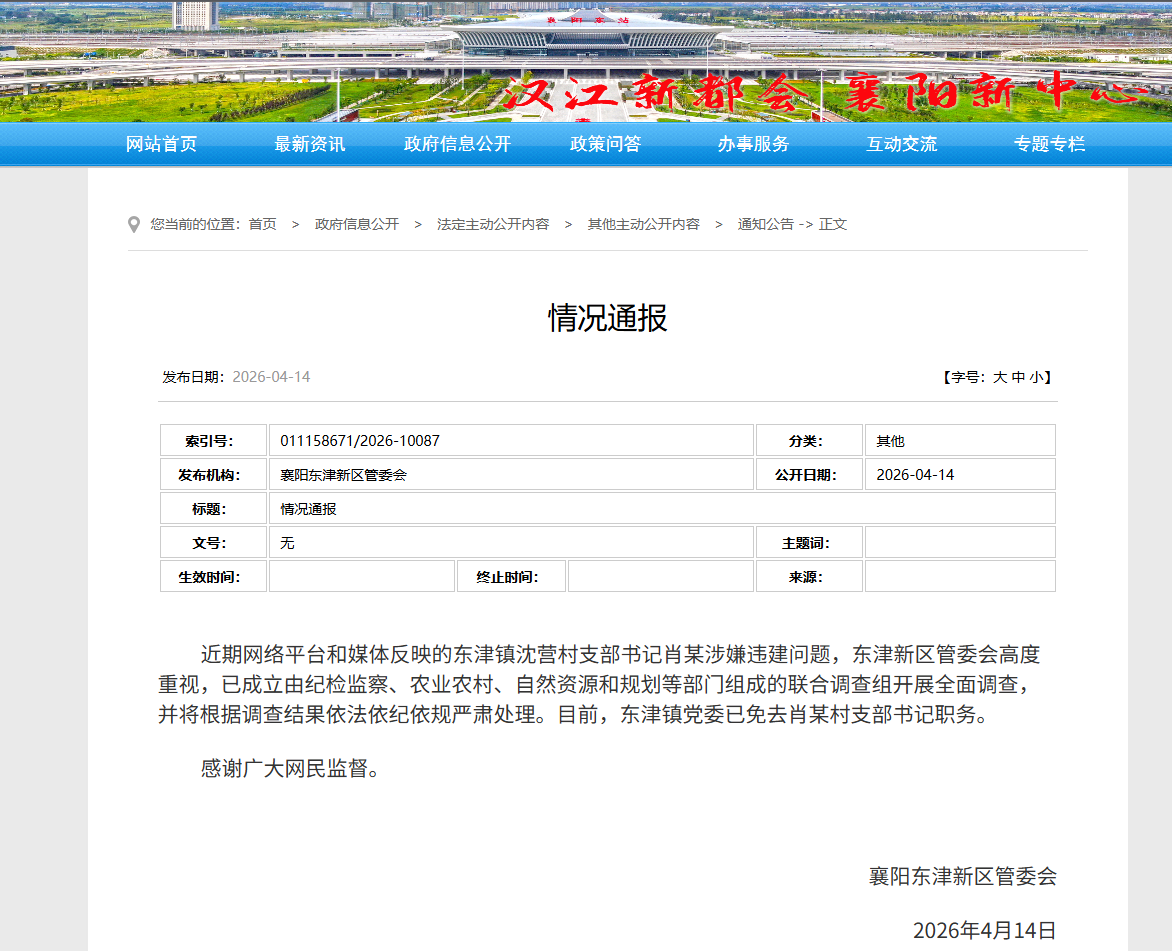Open 法定主动公开内容 breadcrumb link
Viewport: 1172px width, 951px height.
tap(493, 224)
